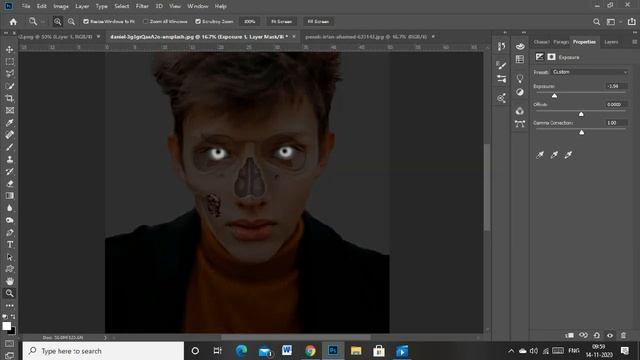
Task: Open the Zoom tool preset picker arrow
Action: click(x=43, y=22)
